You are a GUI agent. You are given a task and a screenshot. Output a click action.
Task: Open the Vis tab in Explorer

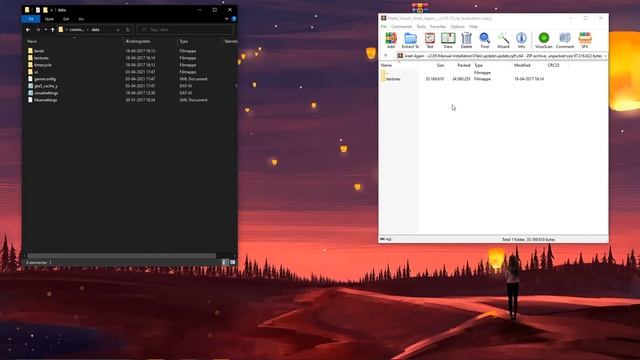81,19
